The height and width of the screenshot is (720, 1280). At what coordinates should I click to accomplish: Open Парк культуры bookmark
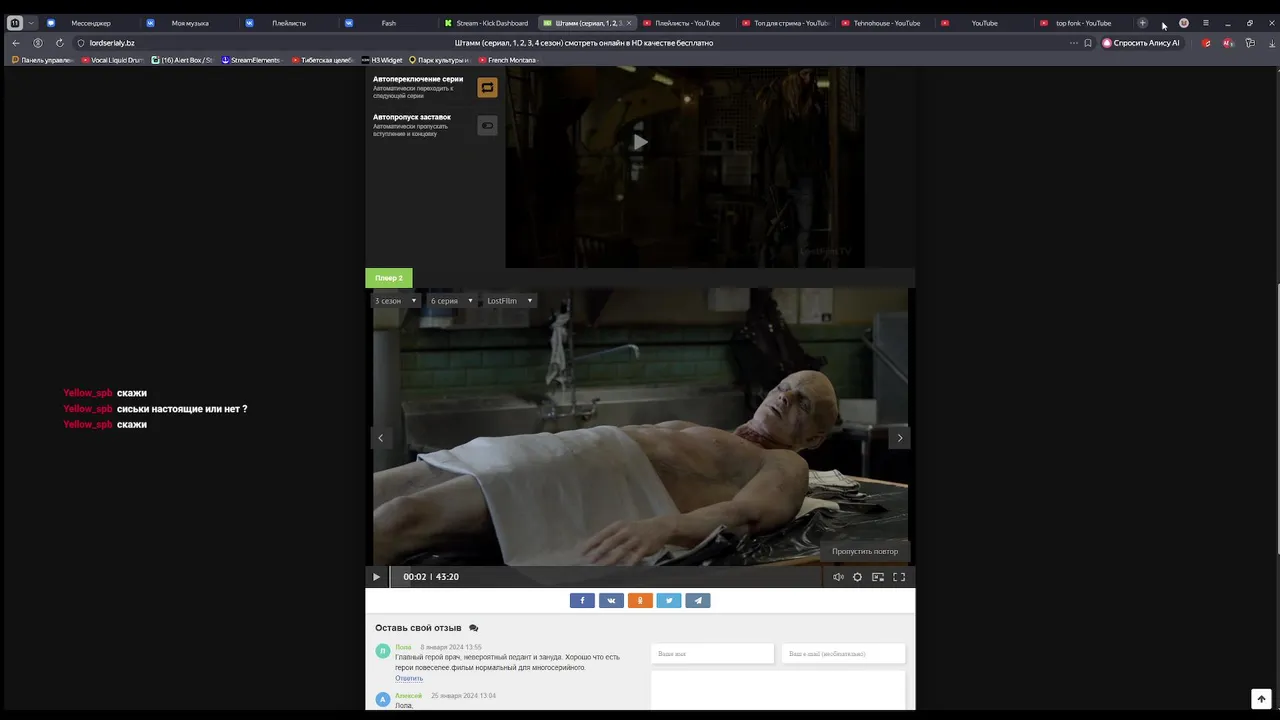[439, 60]
